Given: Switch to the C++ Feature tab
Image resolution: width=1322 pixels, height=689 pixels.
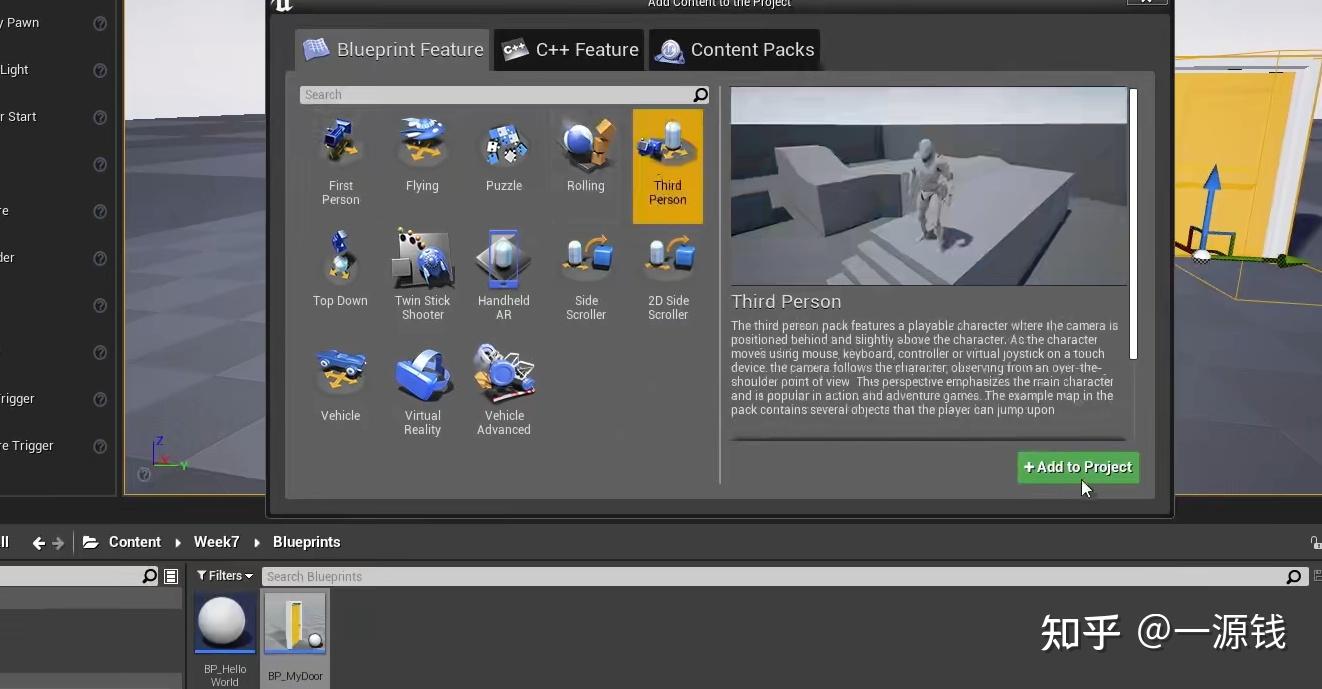Looking at the screenshot, I should coord(570,50).
